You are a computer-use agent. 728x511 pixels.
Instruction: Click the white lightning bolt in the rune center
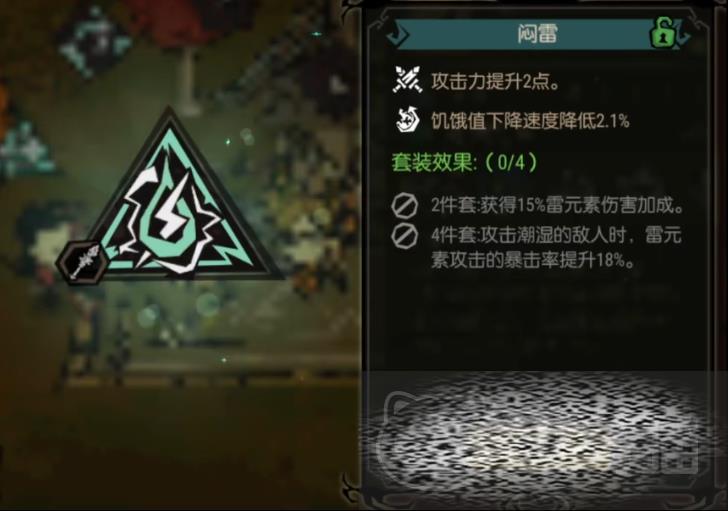tap(170, 214)
